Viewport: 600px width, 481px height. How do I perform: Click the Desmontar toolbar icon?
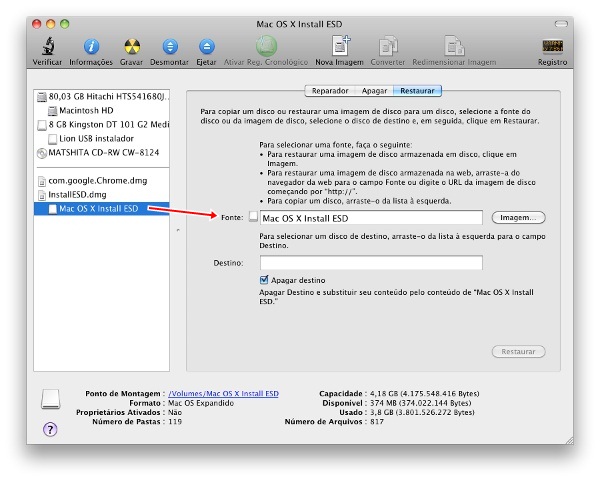(x=170, y=47)
